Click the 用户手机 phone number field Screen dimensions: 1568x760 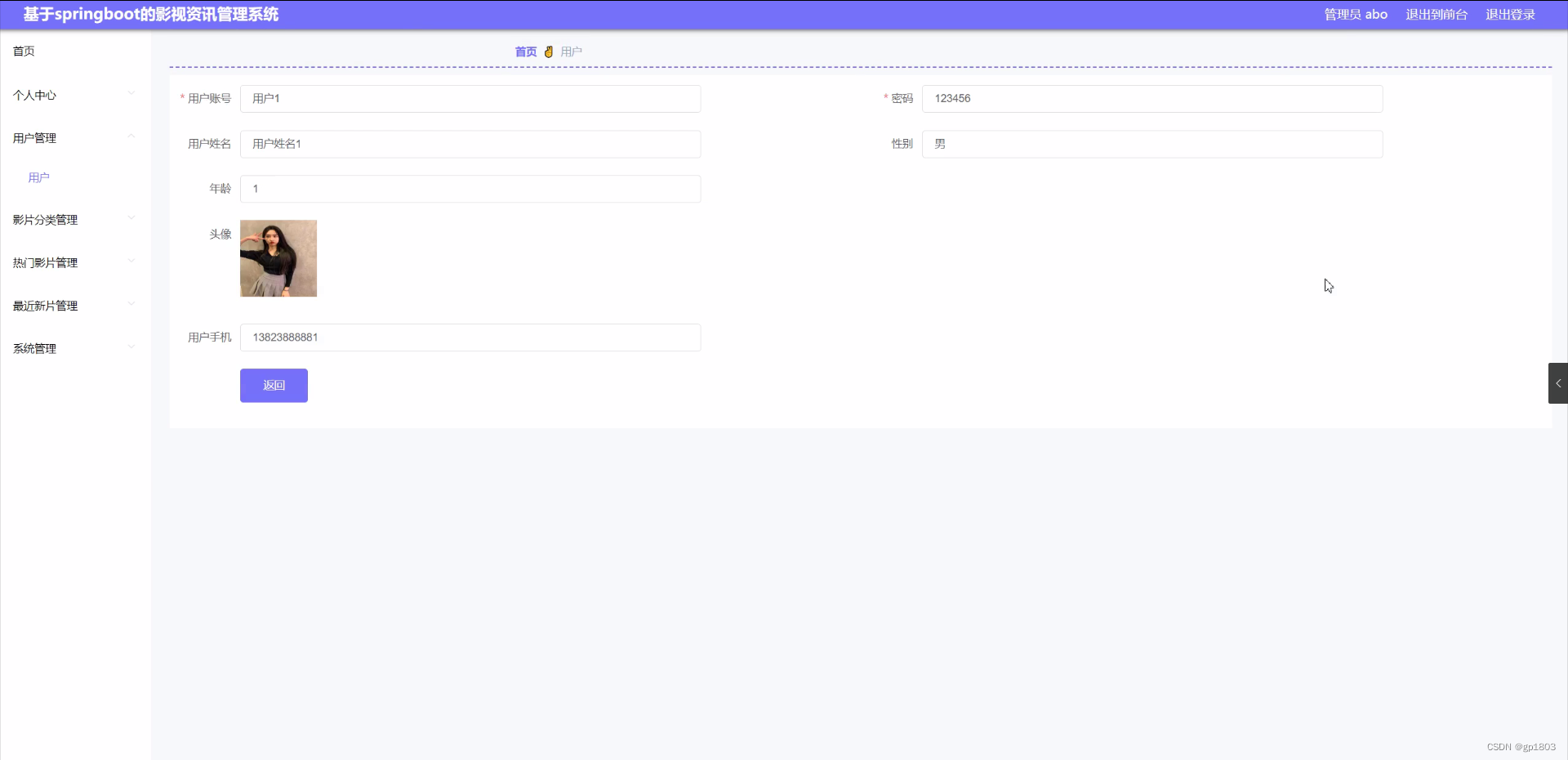pos(470,338)
